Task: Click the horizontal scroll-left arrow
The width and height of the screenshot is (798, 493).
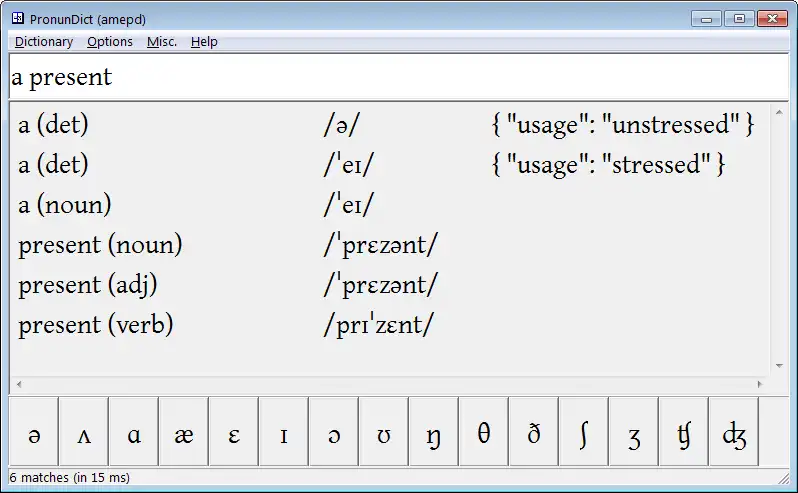Action: coord(19,385)
